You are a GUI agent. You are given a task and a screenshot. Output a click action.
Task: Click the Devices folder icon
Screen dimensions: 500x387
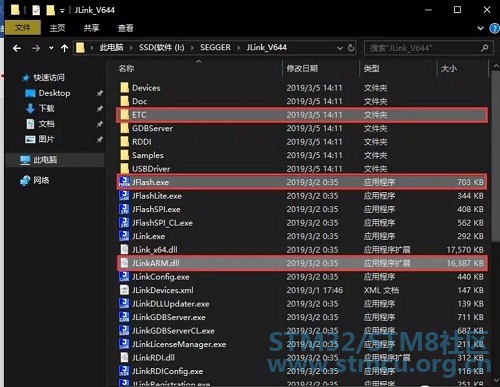pyautogui.click(x=124, y=88)
